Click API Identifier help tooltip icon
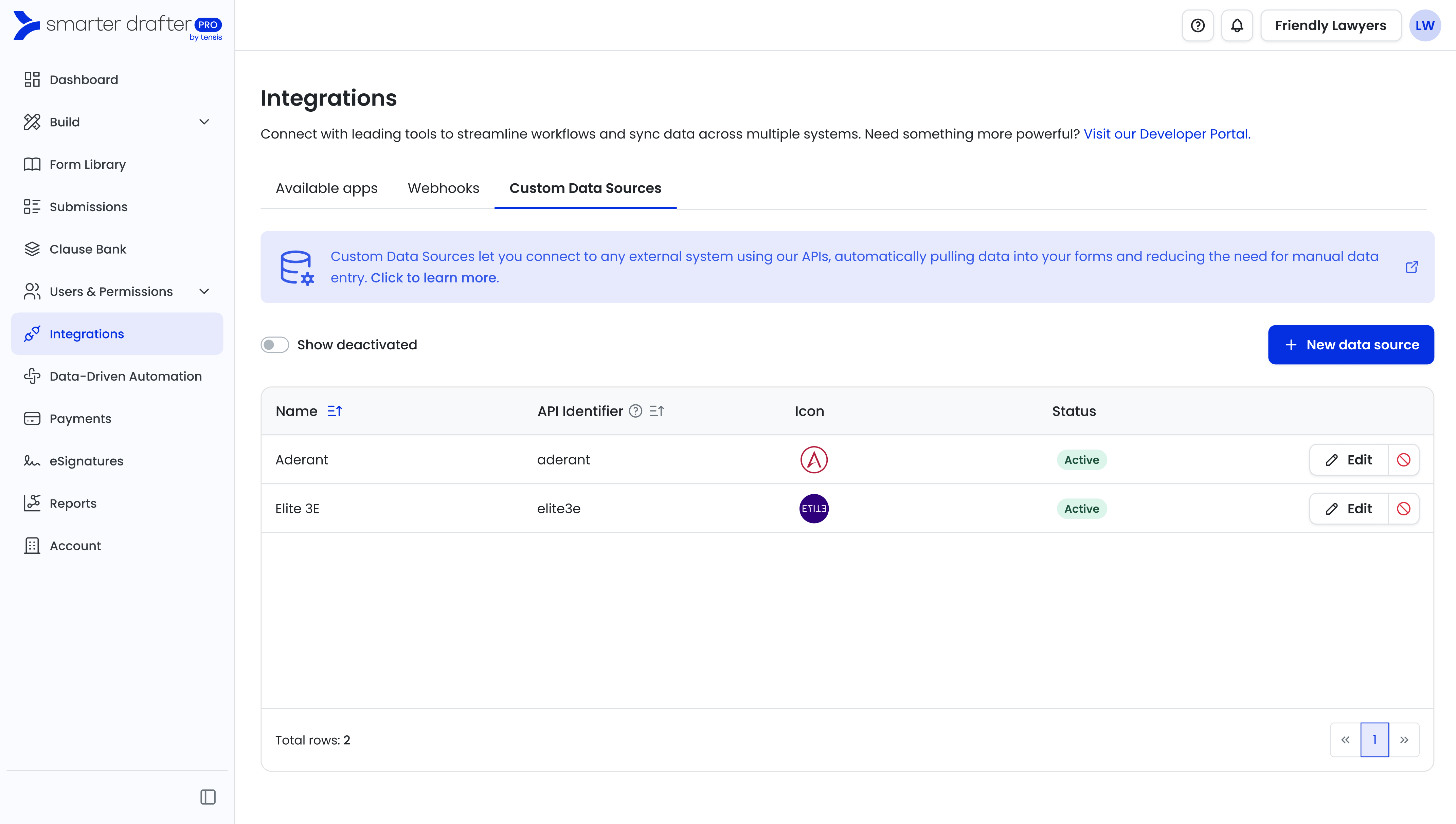 636,411
